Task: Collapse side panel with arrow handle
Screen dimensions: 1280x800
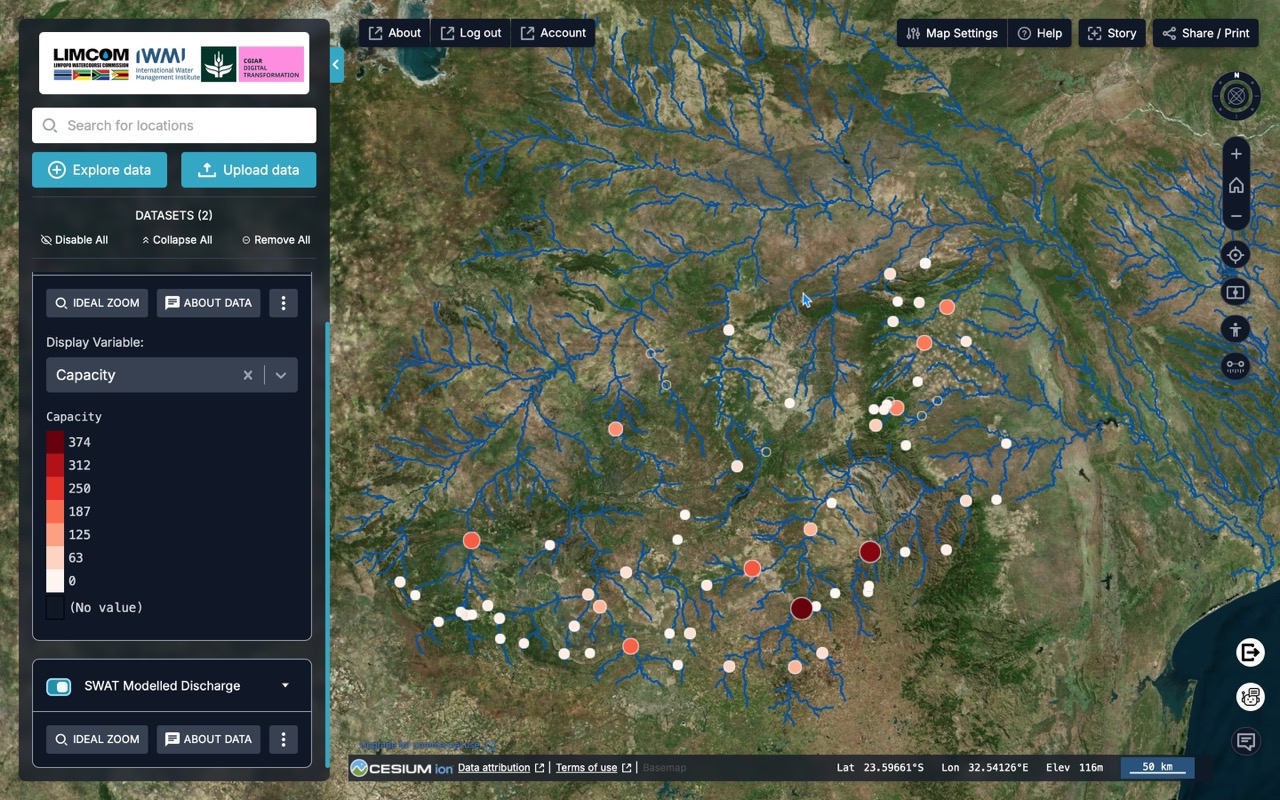Action: pyautogui.click(x=336, y=64)
